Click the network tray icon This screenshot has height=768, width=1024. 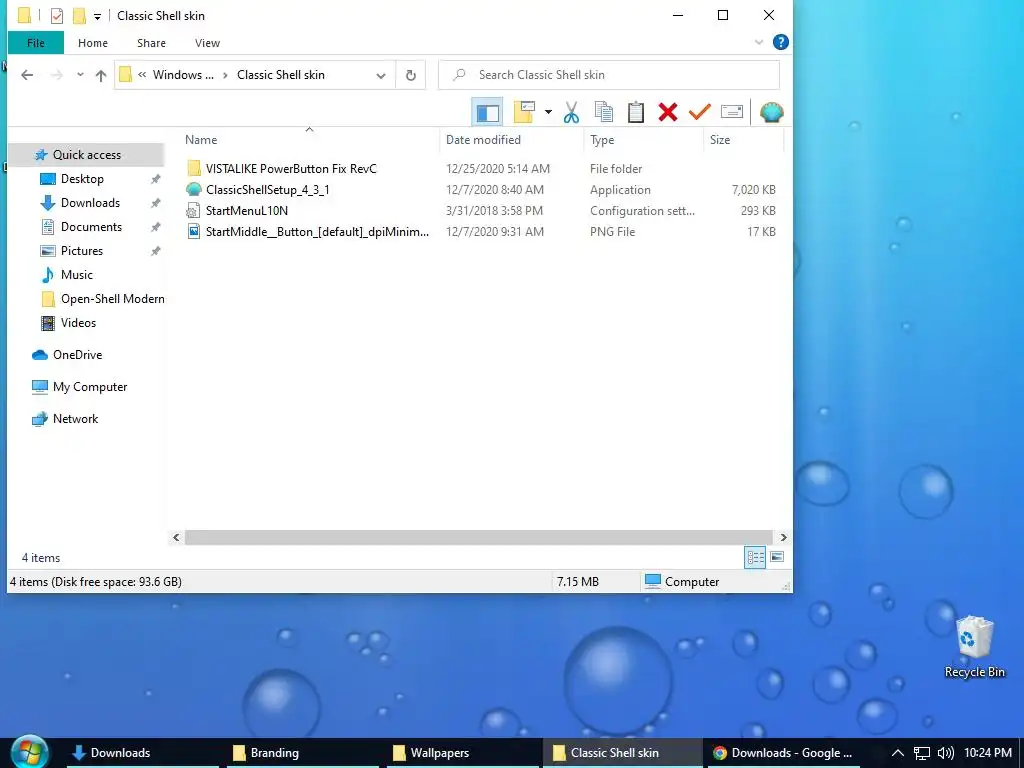[921, 753]
